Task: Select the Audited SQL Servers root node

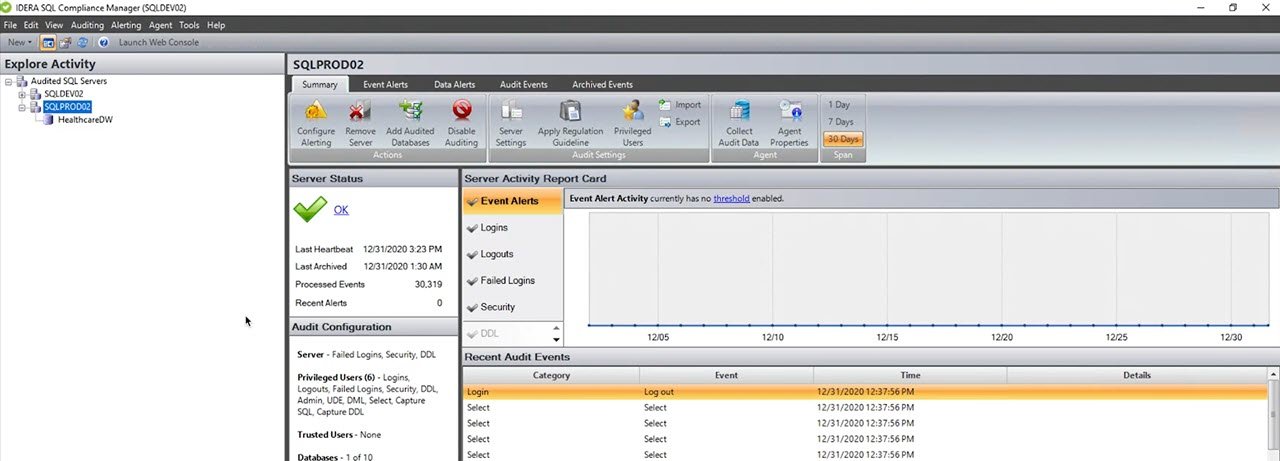Action: click(x=68, y=81)
